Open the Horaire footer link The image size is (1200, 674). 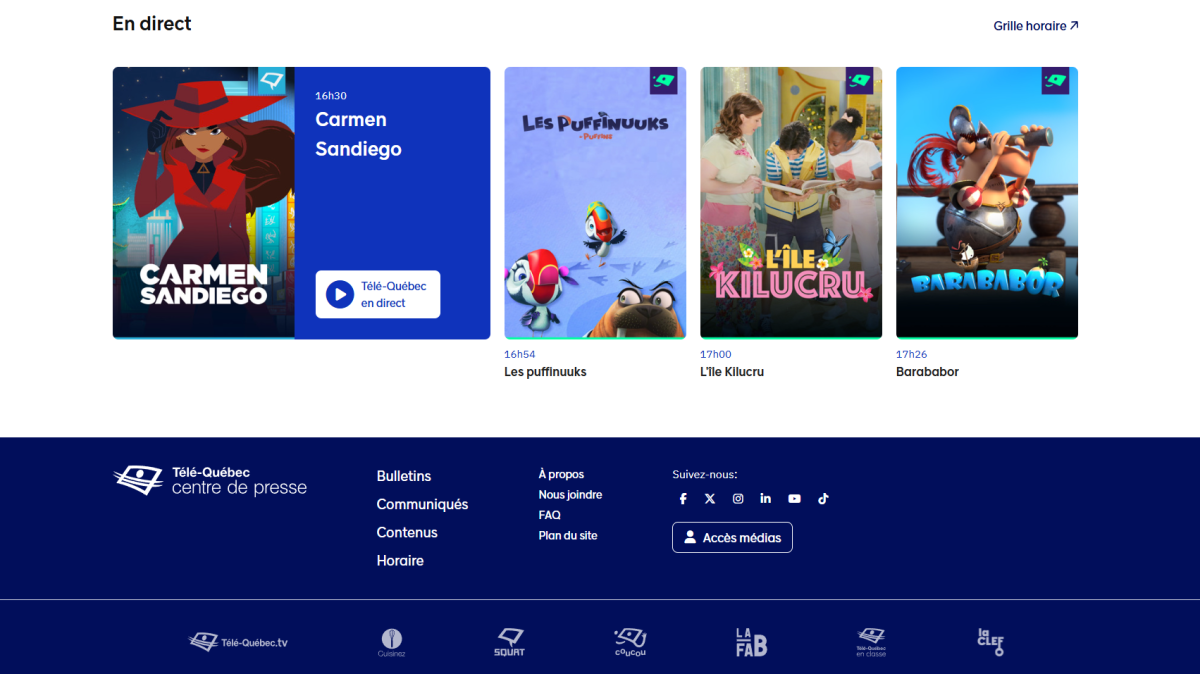400,561
